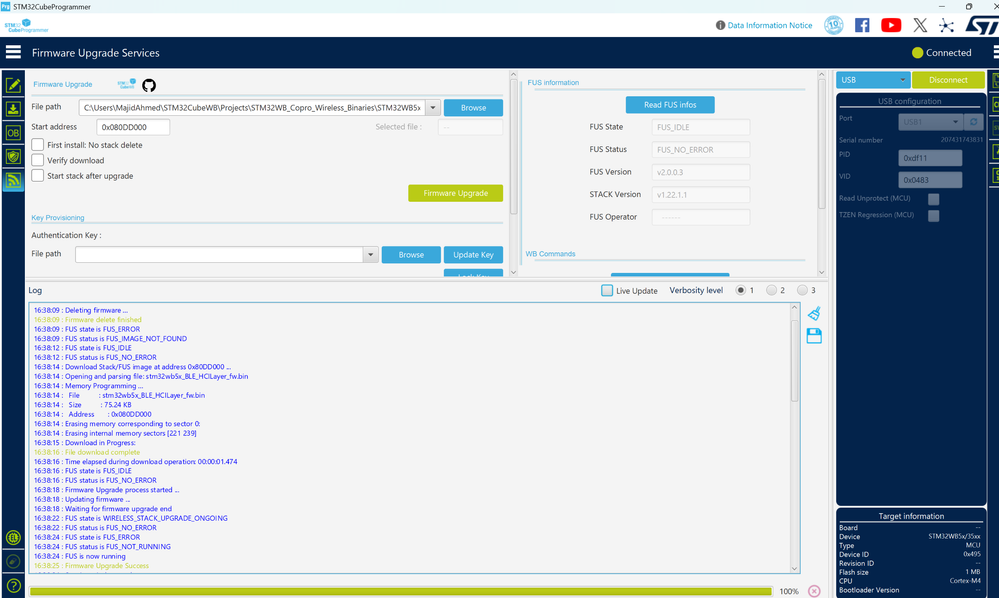Image resolution: width=999 pixels, height=598 pixels.
Task: Edit the Start address field
Action: pos(133,127)
